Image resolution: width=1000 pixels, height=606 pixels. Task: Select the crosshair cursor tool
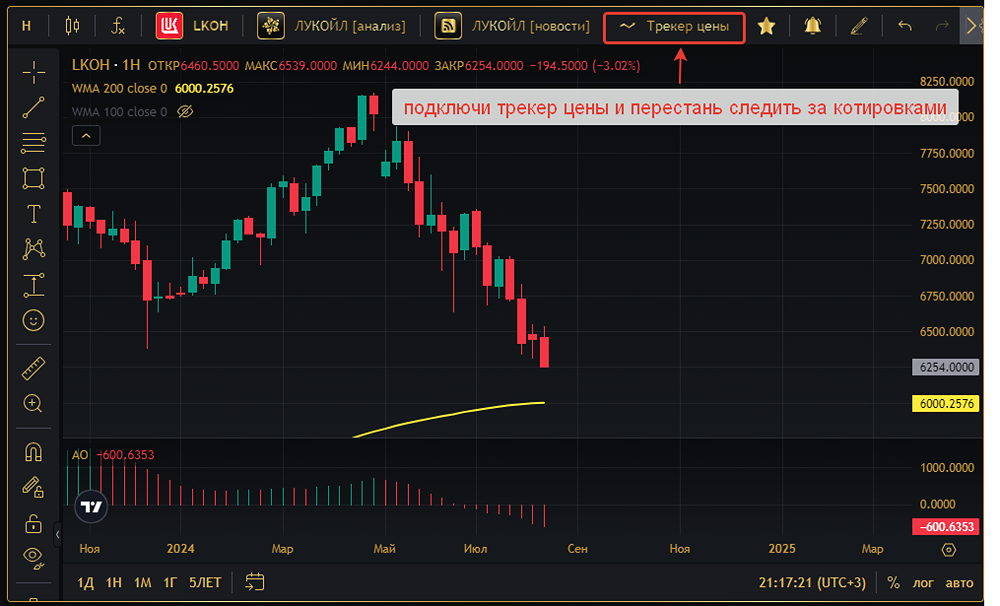pyautogui.click(x=34, y=73)
